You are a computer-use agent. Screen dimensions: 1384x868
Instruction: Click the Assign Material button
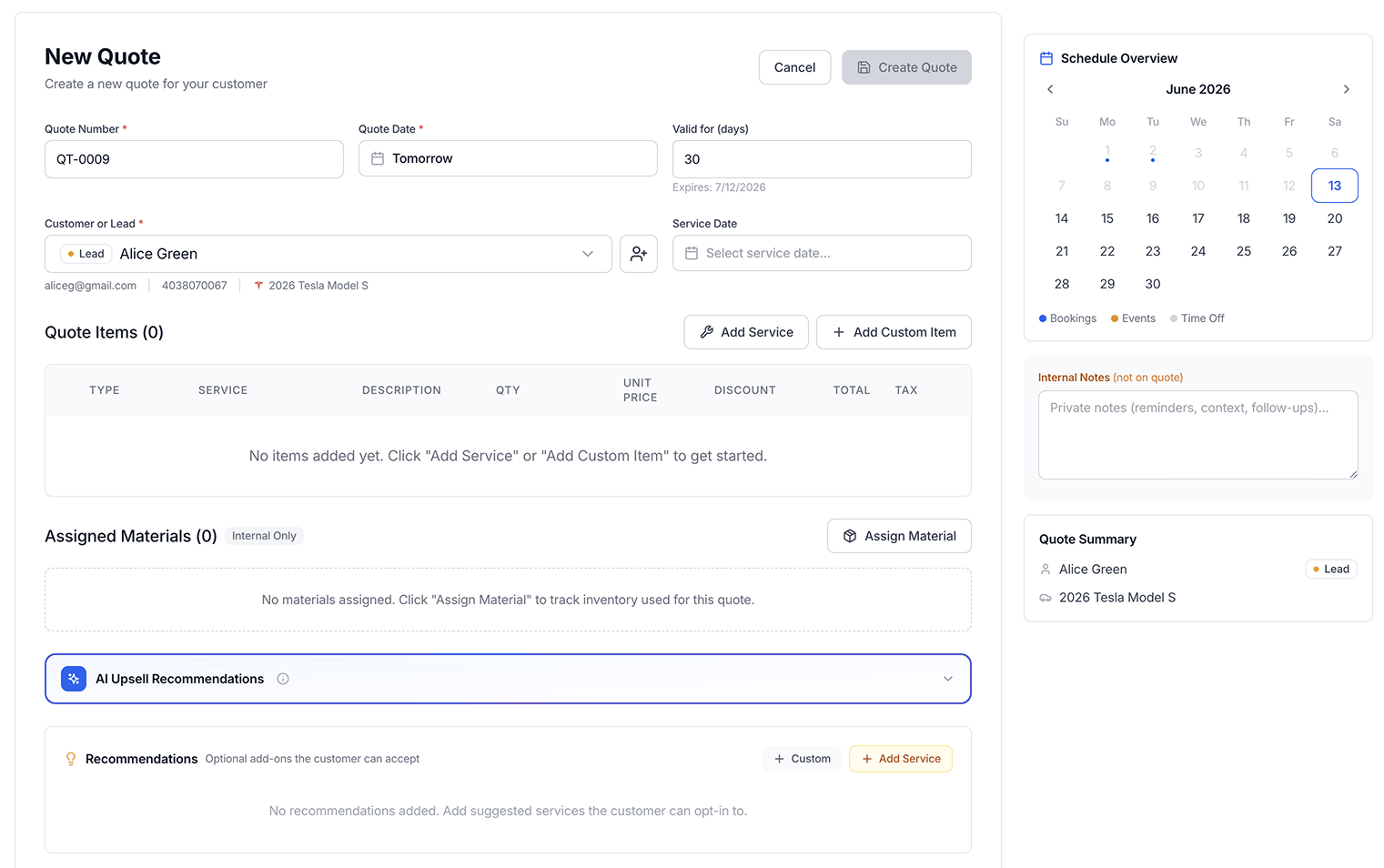pyautogui.click(x=899, y=536)
